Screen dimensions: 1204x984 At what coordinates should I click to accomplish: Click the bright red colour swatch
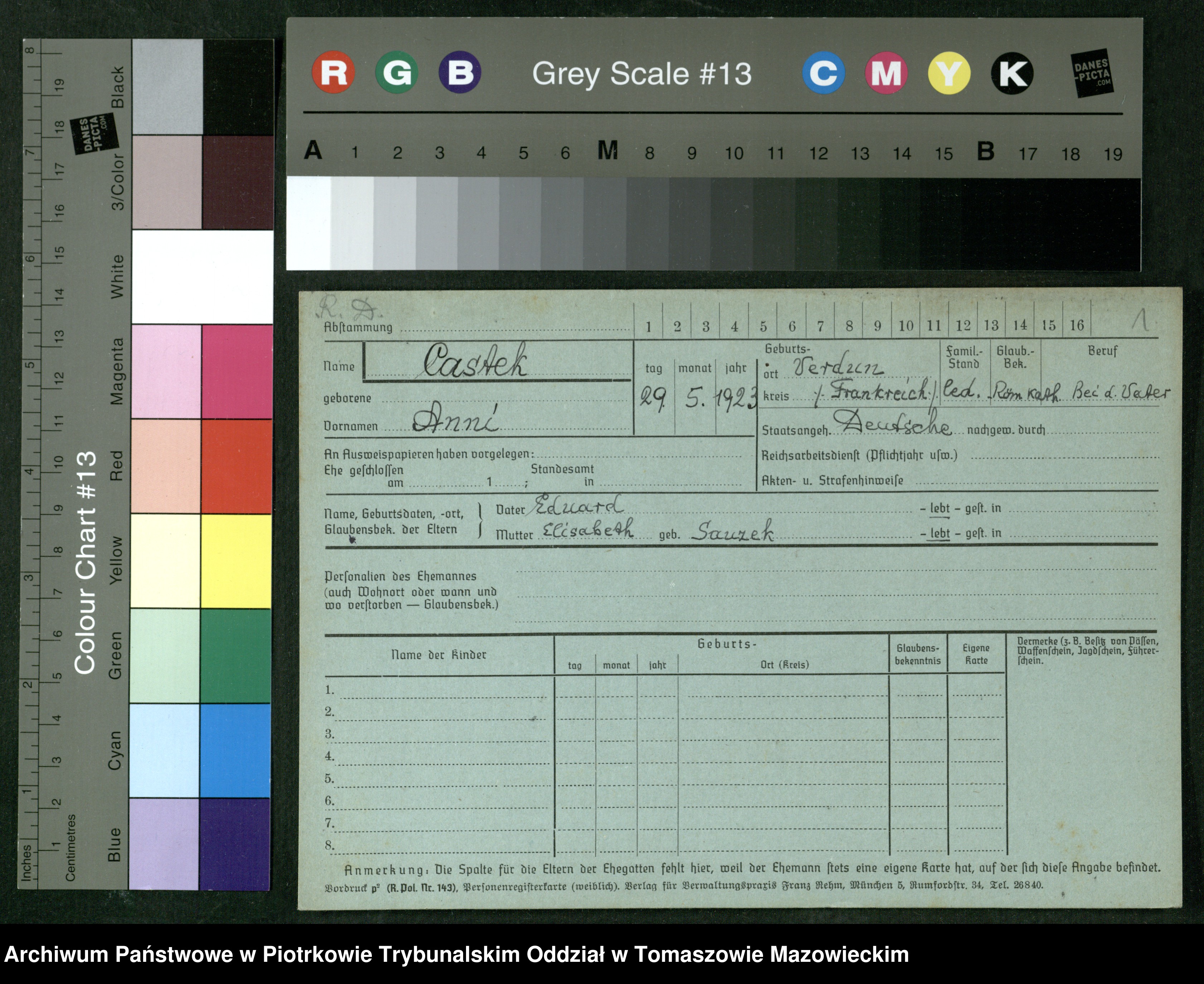236,466
